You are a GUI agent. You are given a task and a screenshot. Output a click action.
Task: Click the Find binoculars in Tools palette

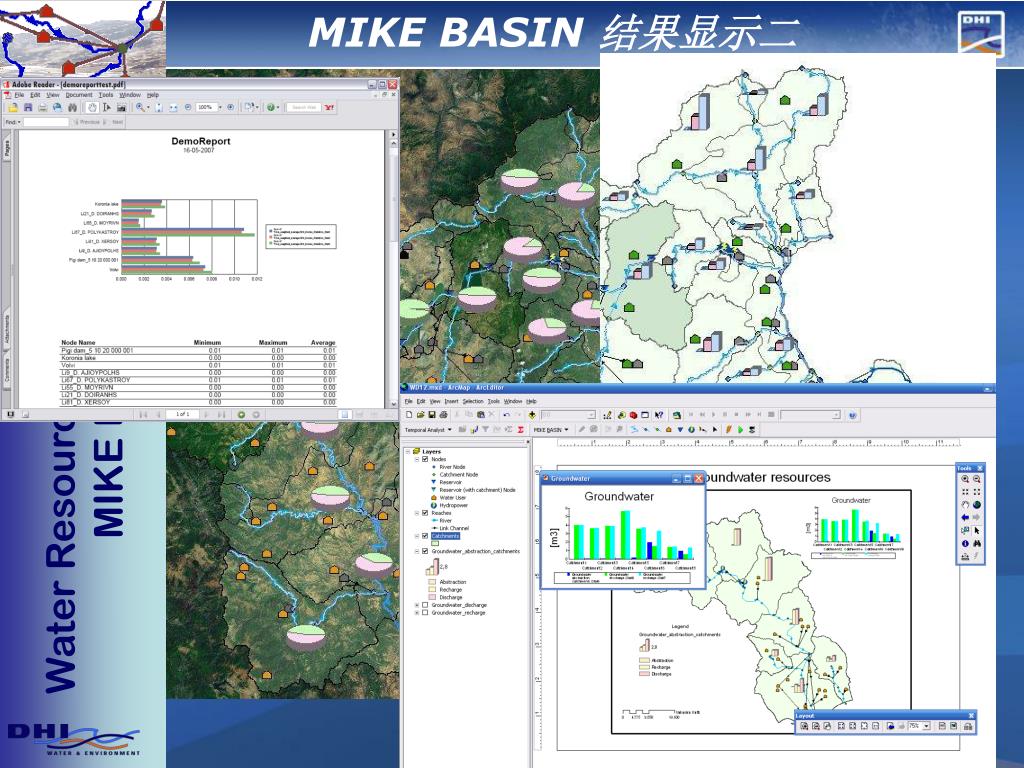point(977,543)
